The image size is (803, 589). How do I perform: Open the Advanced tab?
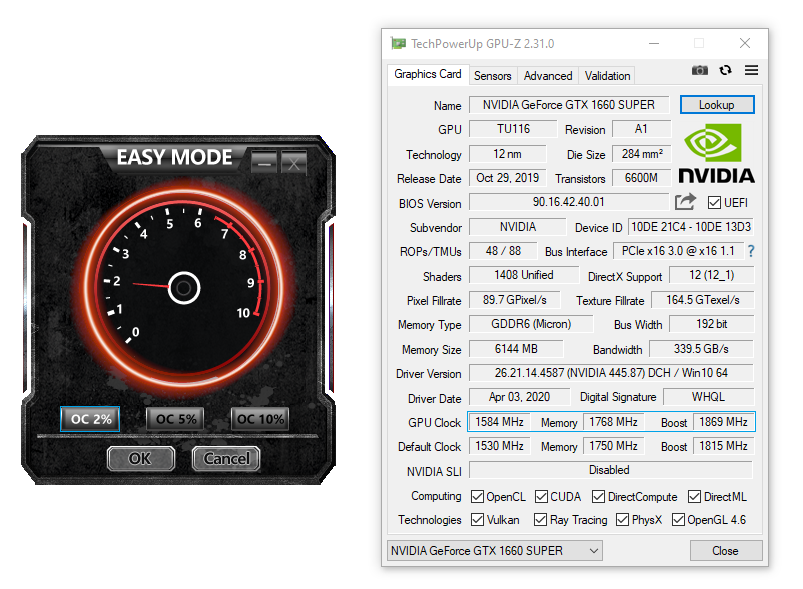[548, 76]
